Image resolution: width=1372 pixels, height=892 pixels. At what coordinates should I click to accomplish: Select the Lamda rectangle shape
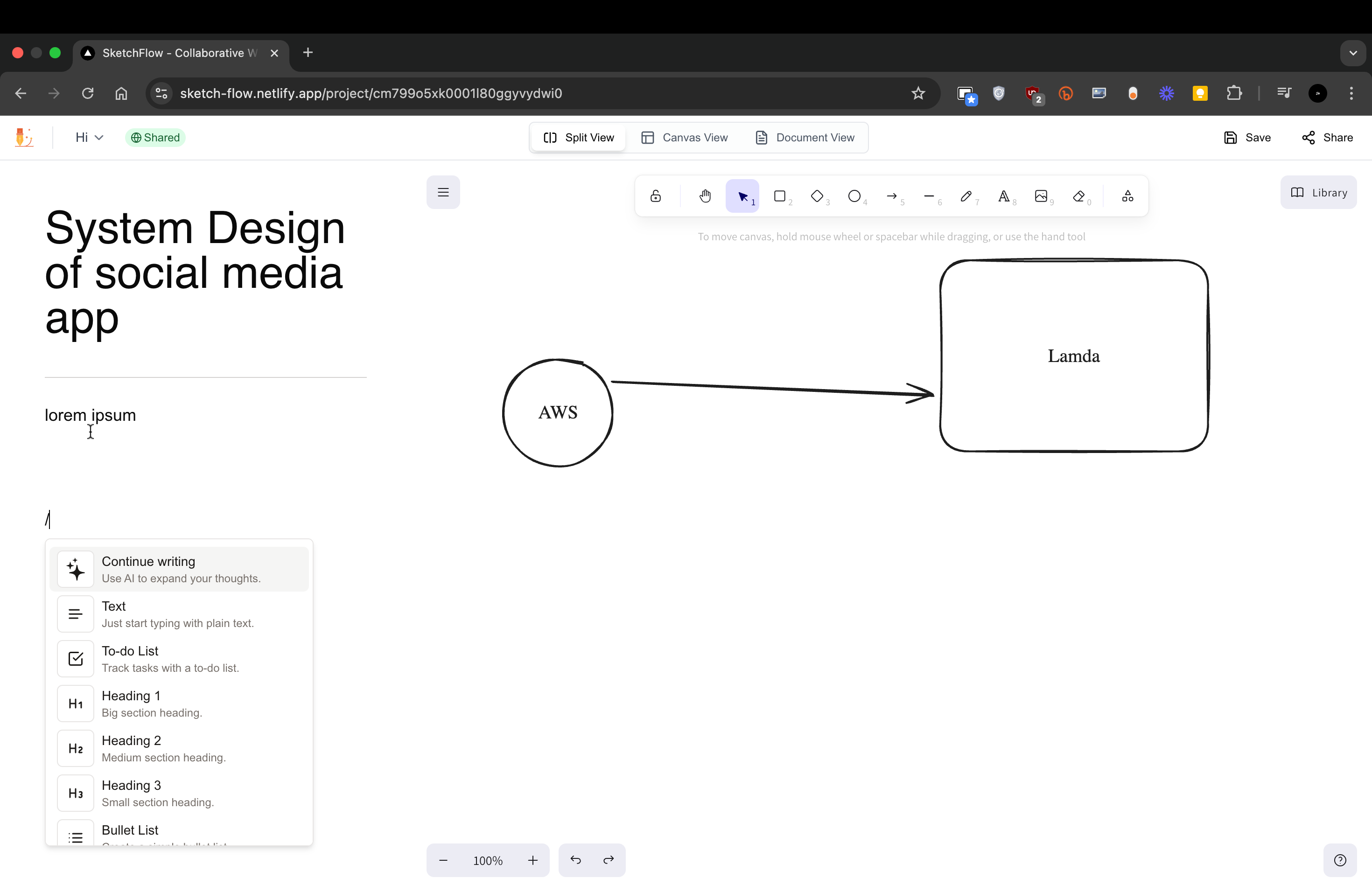coord(1074,355)
